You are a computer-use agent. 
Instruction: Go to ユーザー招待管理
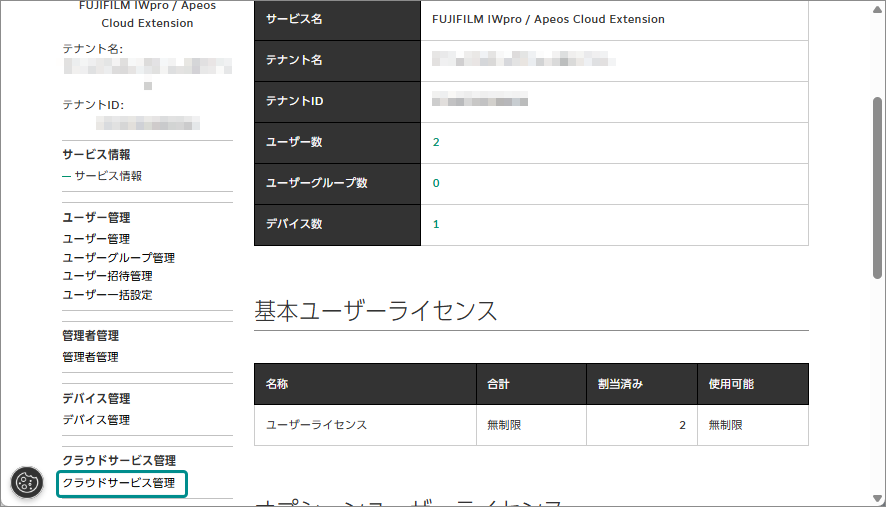(107, 276)
